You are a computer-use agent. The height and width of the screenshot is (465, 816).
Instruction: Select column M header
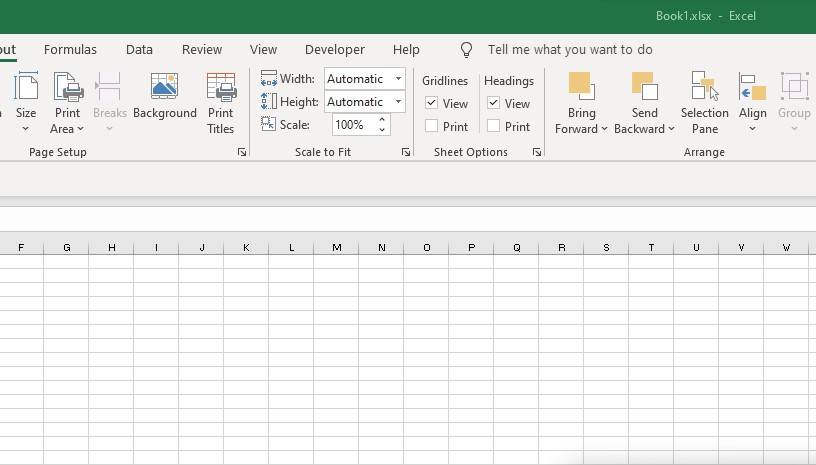pyautogui.click(x=336, y=247)
